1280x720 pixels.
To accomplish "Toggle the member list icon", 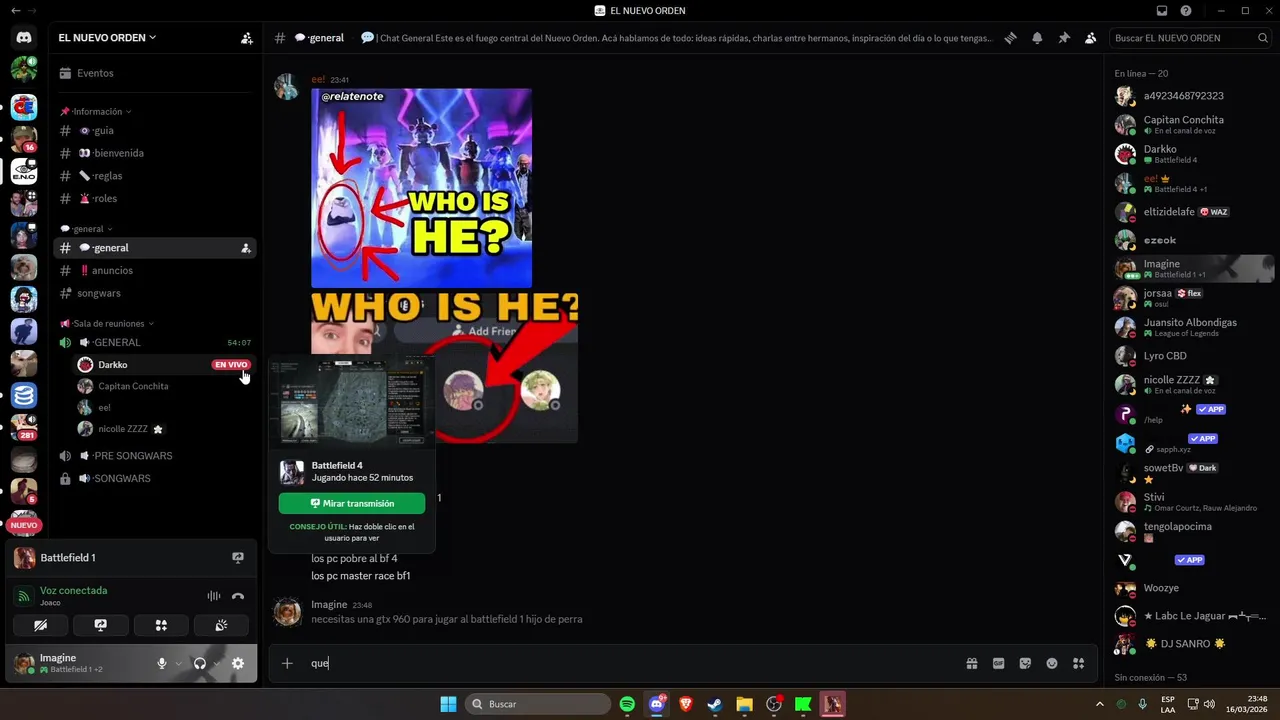I will (x=1091, y=38).
